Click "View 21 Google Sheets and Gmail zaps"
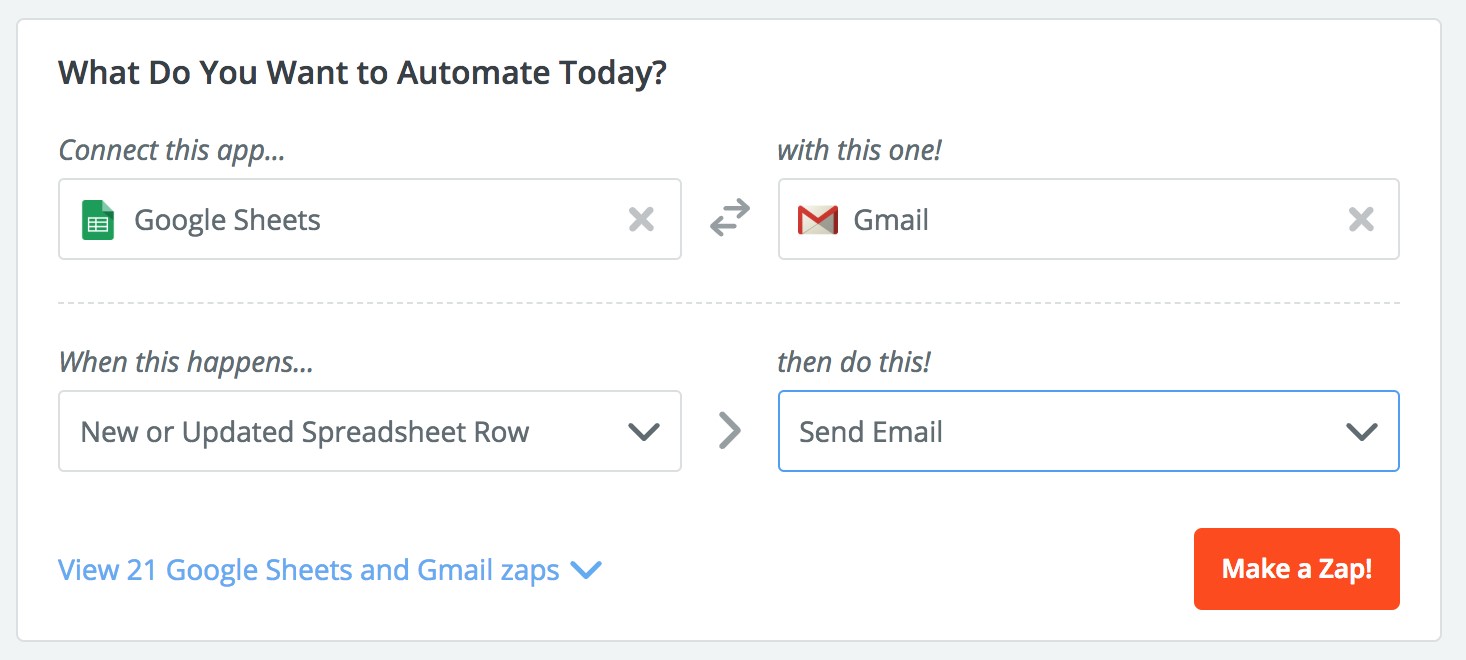This screenshot has width=1466, height=660. coord(308,569)
